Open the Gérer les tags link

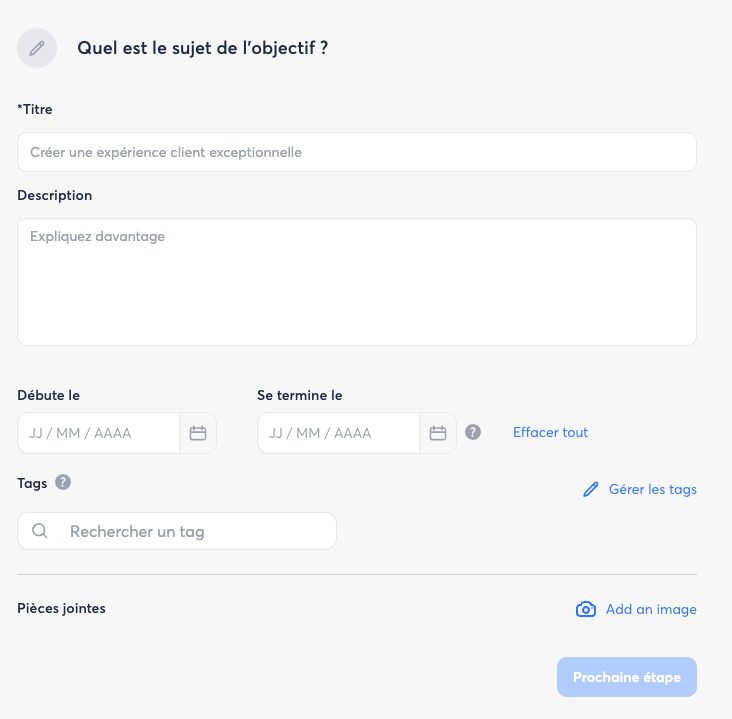pos(652,489)
